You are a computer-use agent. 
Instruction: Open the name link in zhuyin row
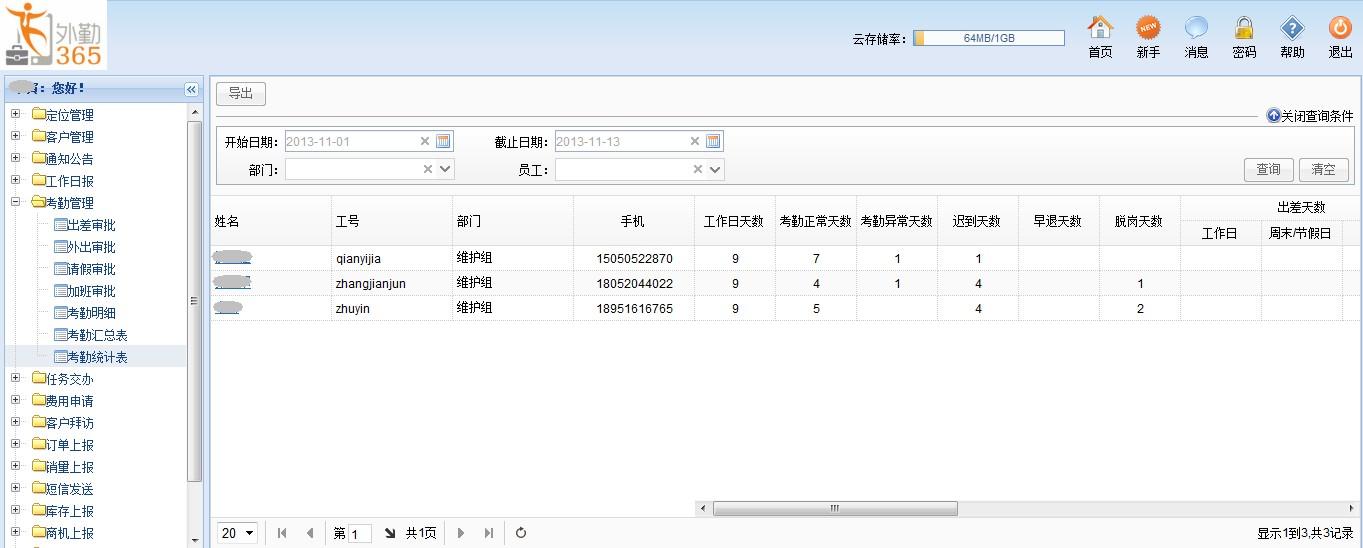click(228, 308)
